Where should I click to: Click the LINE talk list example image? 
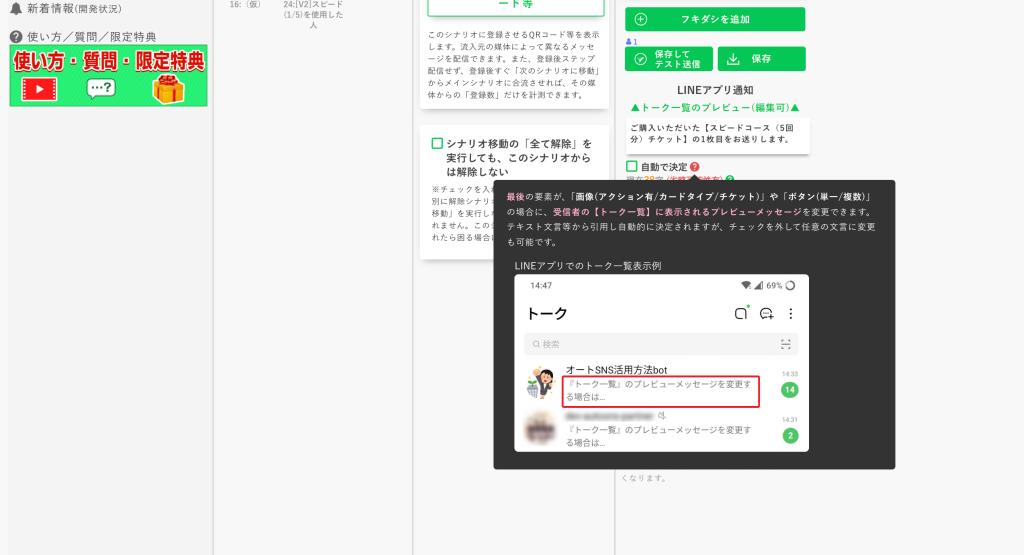(x=662, y=362)
